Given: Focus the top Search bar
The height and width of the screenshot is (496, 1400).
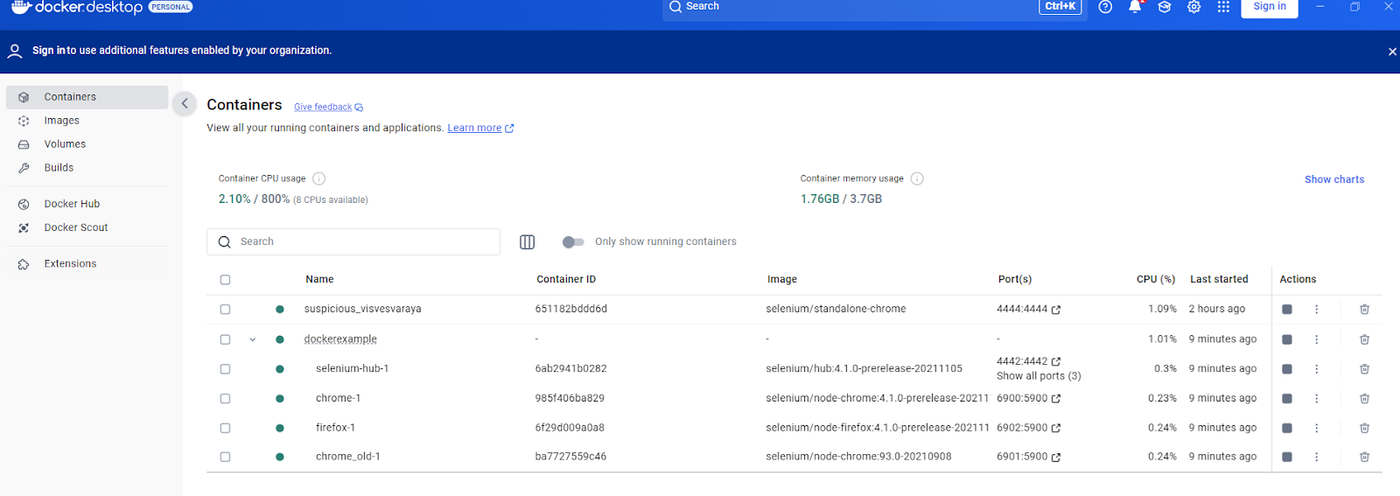Looking at the screenshot, I should [874, 8].
